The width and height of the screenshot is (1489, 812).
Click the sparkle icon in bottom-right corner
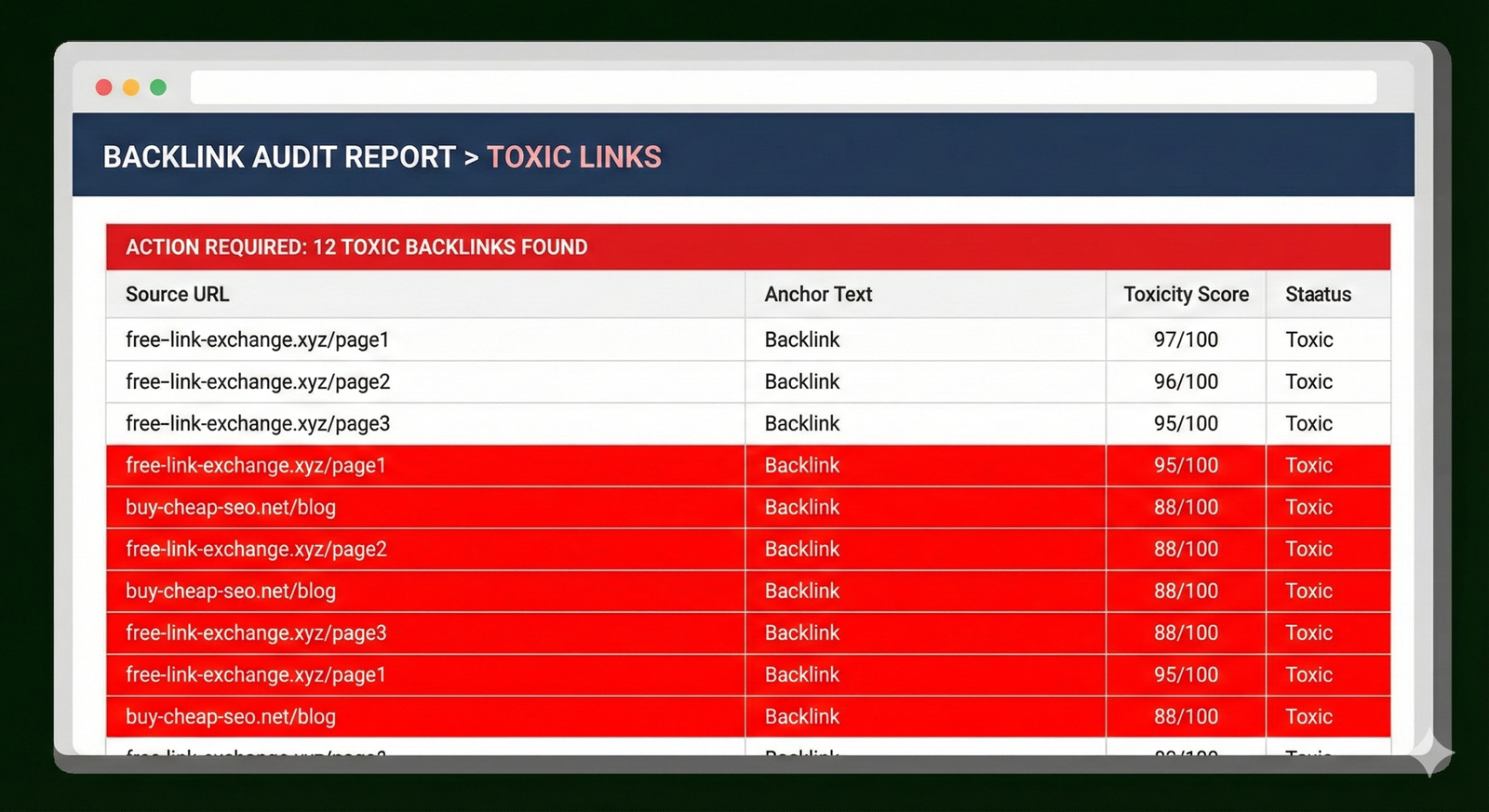(x=1431, y=752)
